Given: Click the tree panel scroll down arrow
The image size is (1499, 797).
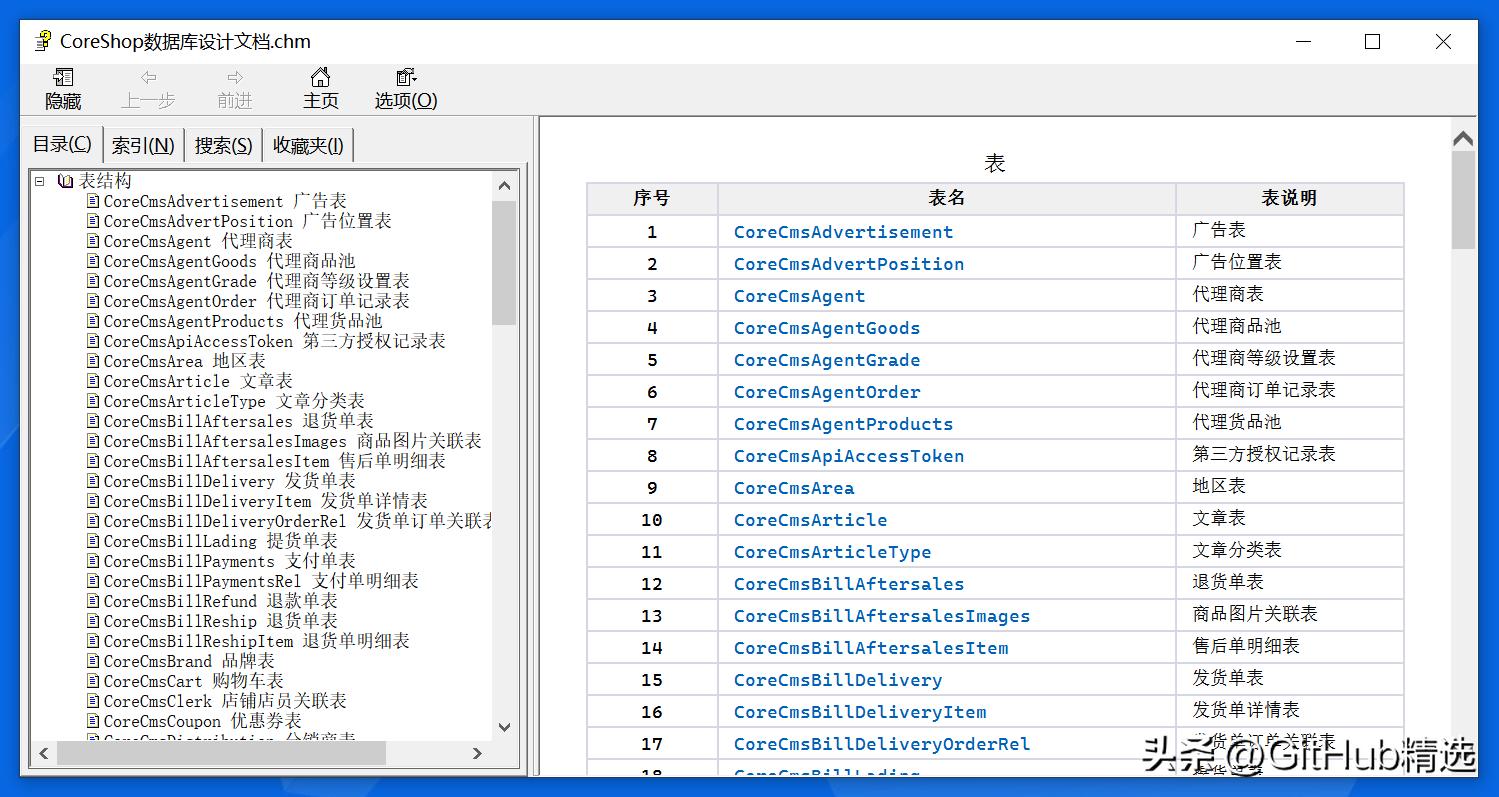Looking at the screenshot, I should pos(504,727).
